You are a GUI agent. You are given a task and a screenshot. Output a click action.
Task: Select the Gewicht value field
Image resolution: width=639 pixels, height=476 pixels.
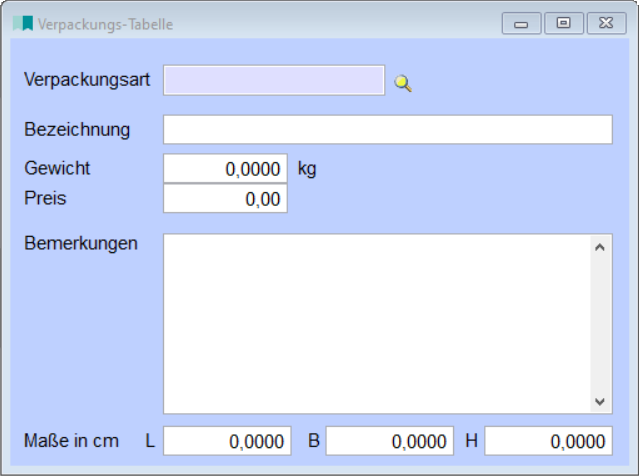coord(225,169)
